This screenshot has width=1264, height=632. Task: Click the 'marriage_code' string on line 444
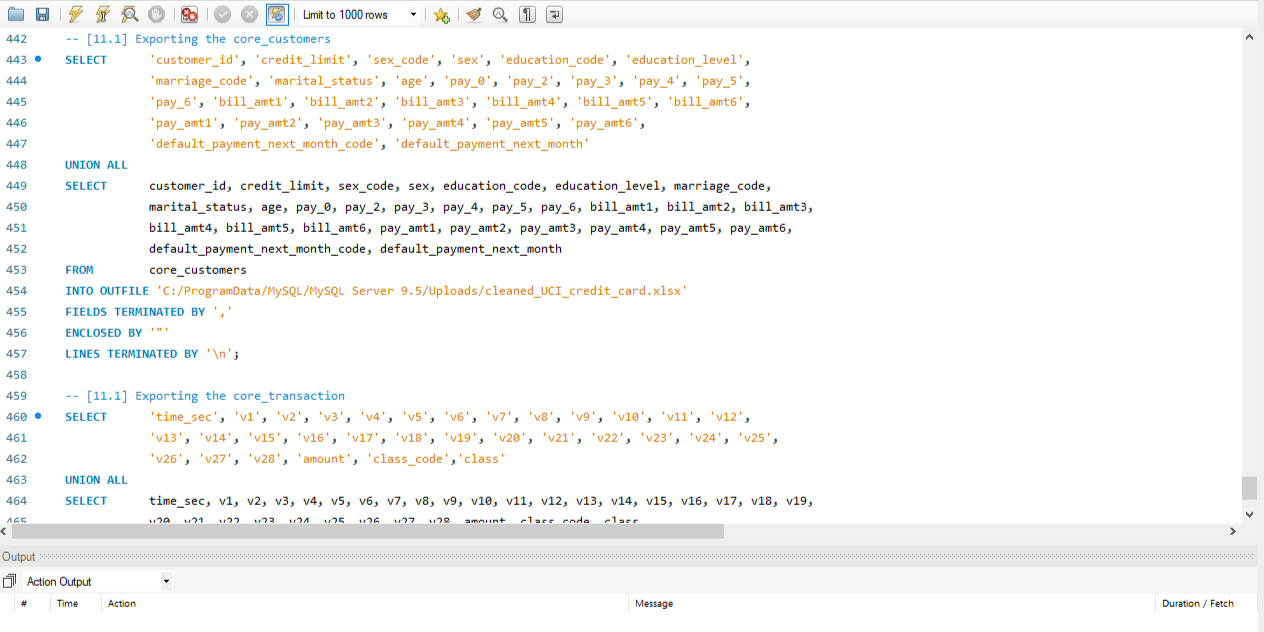[x=201, y=81]
